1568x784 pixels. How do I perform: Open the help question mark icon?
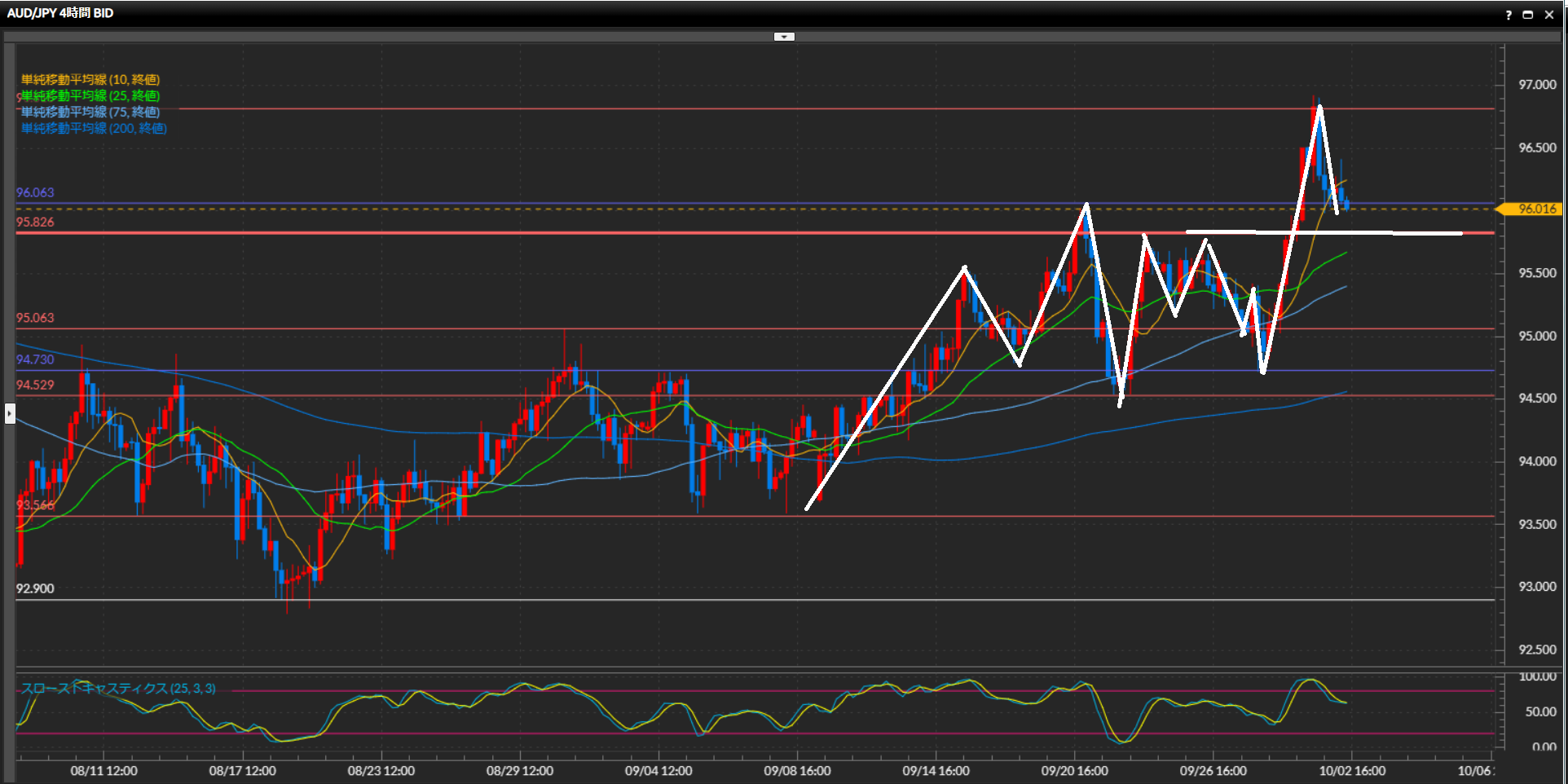click(x=1509, y=15)
